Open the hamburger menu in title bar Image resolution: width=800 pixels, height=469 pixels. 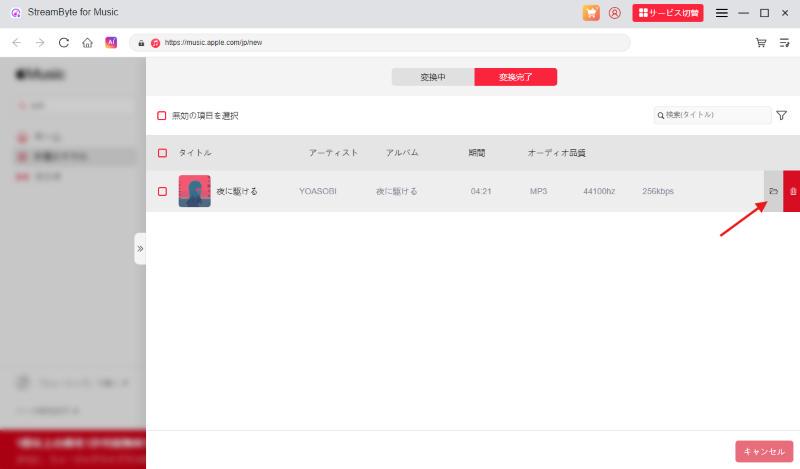[721, 13]
